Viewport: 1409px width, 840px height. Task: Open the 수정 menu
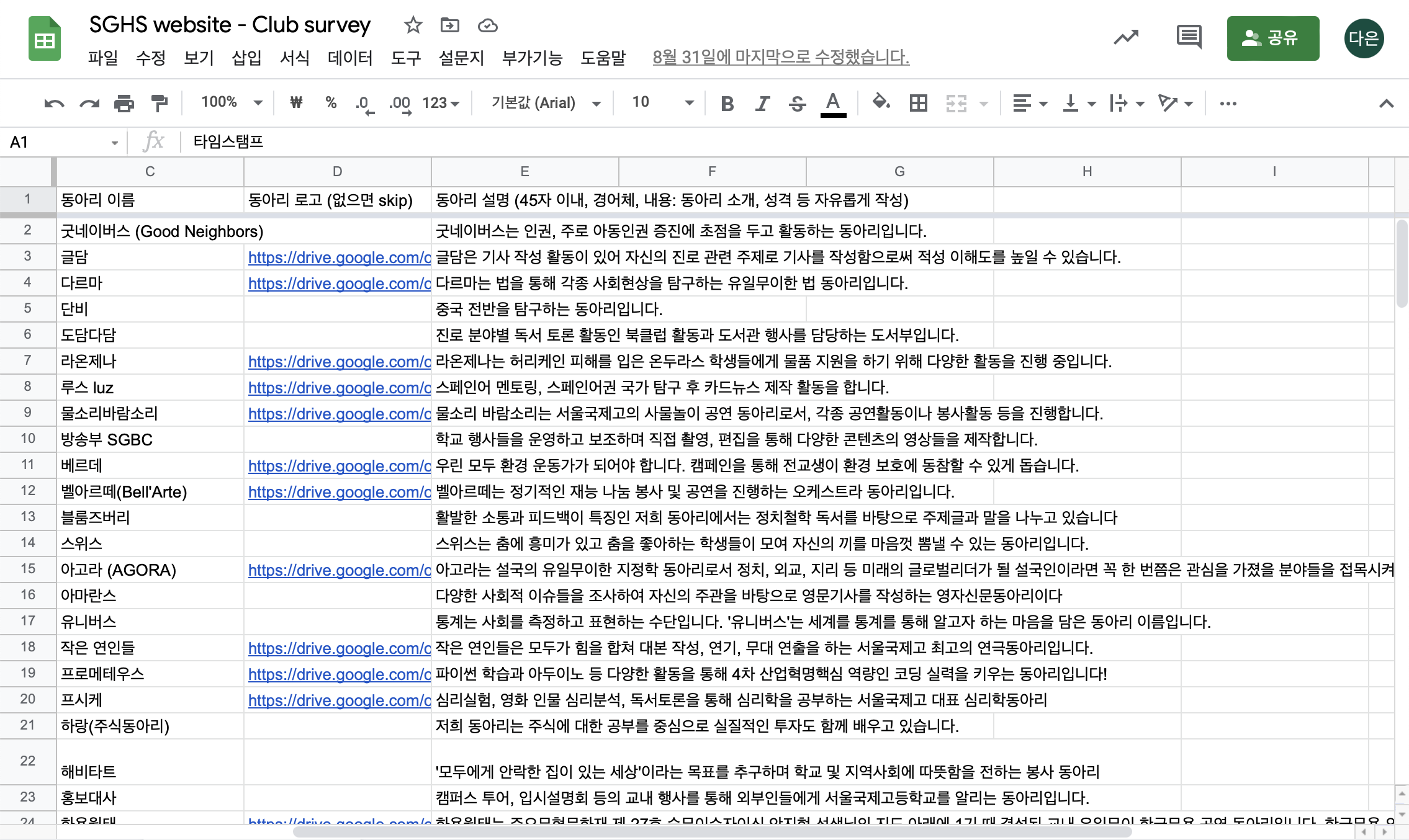coord(151,58)
